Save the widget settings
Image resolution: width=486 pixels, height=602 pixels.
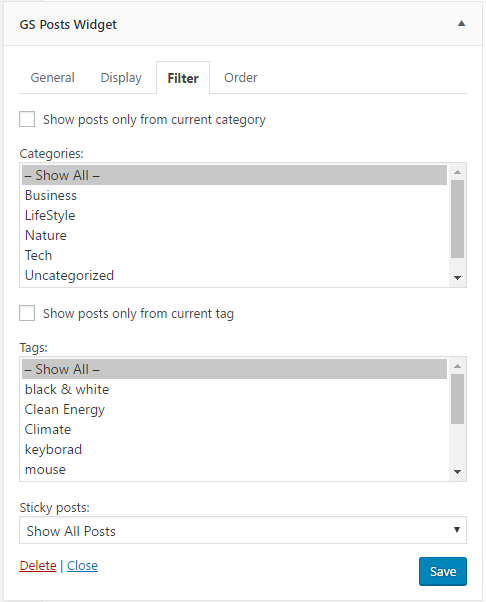(x=443, y=571)
